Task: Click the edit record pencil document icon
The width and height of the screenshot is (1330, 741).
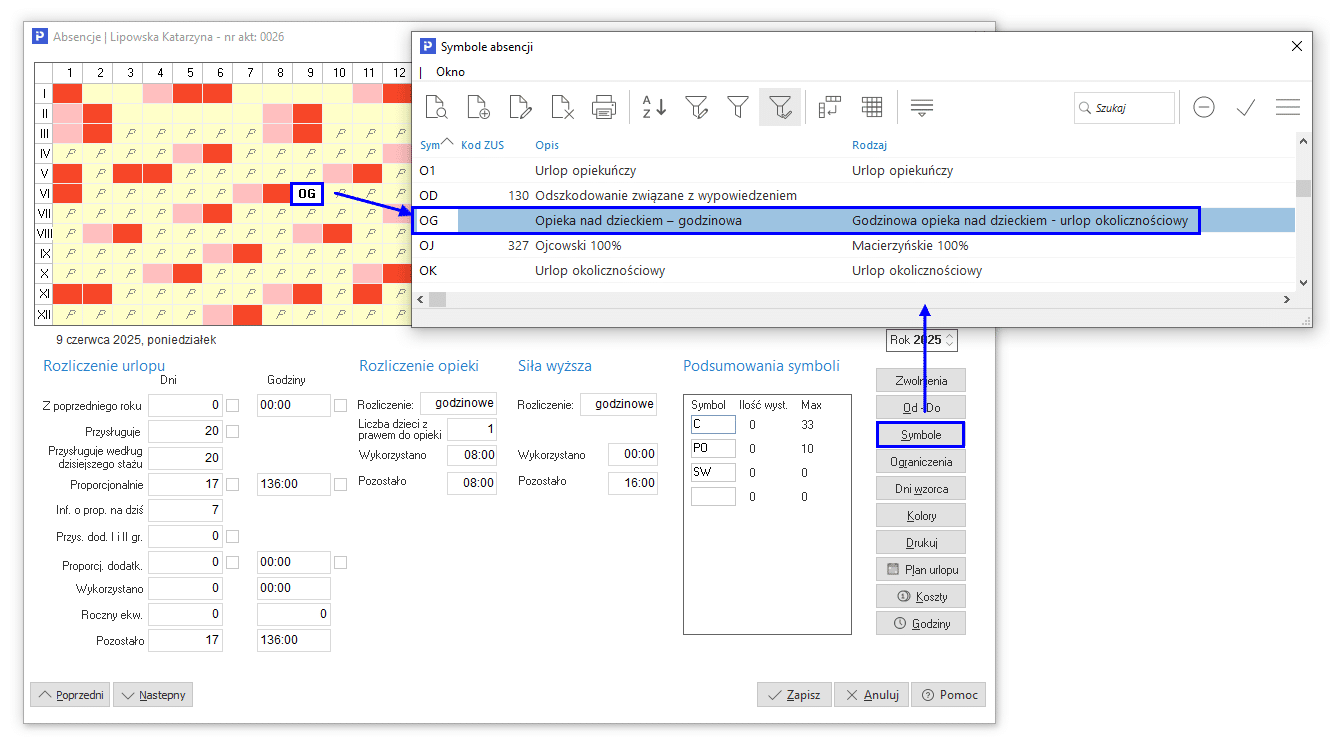Action: click(x=520, y=107)
